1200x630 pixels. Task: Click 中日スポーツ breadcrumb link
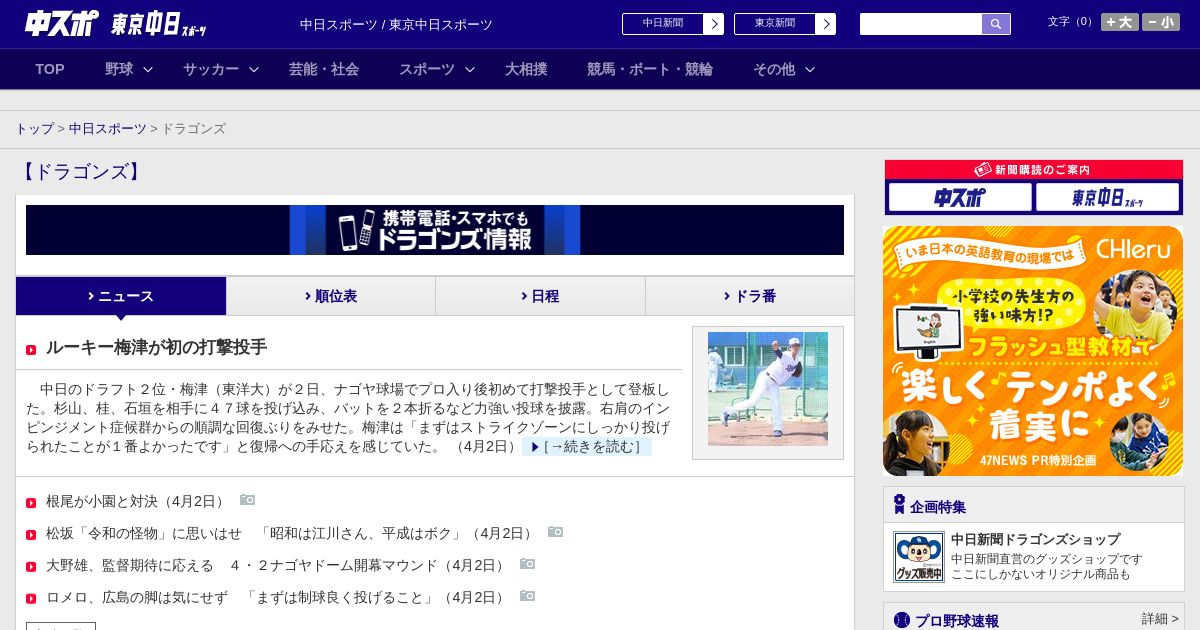click(108, 129)
